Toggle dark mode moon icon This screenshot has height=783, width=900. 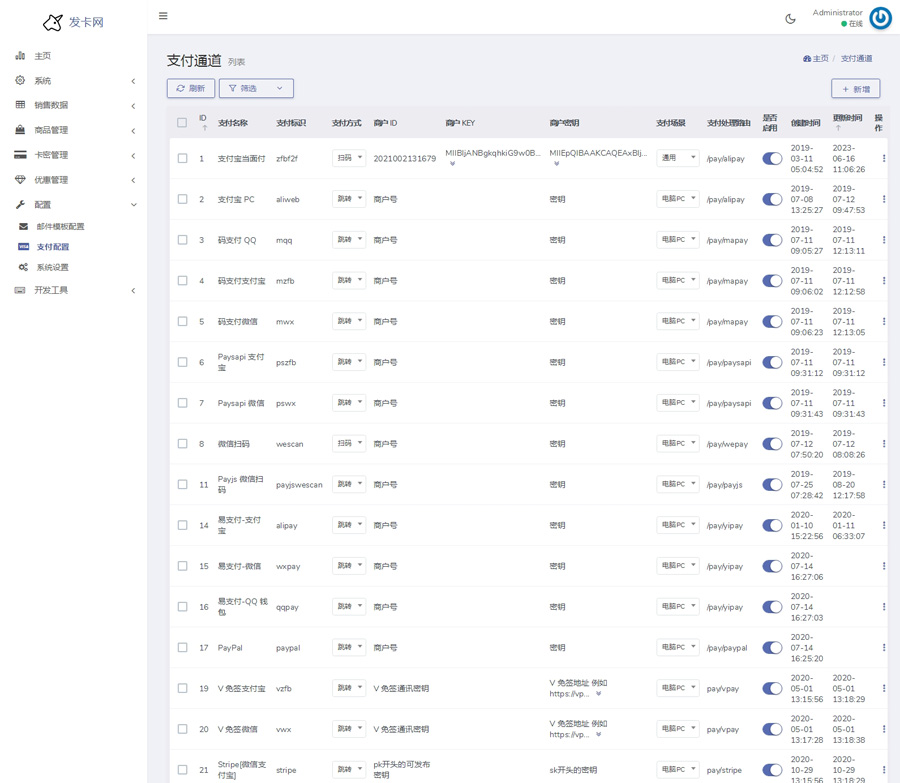click(x=790, y=18)
